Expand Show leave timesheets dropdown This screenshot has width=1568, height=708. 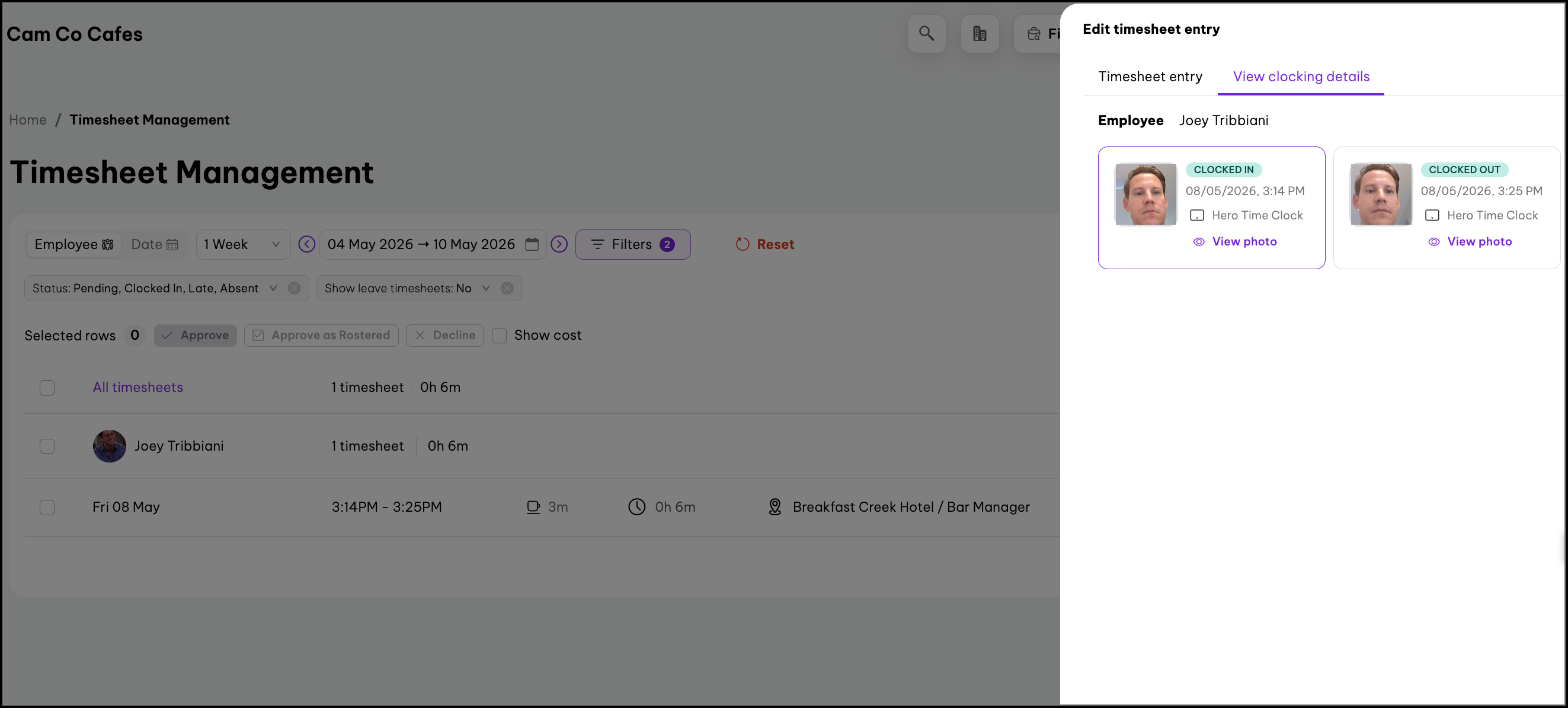[x=486, y=288]
